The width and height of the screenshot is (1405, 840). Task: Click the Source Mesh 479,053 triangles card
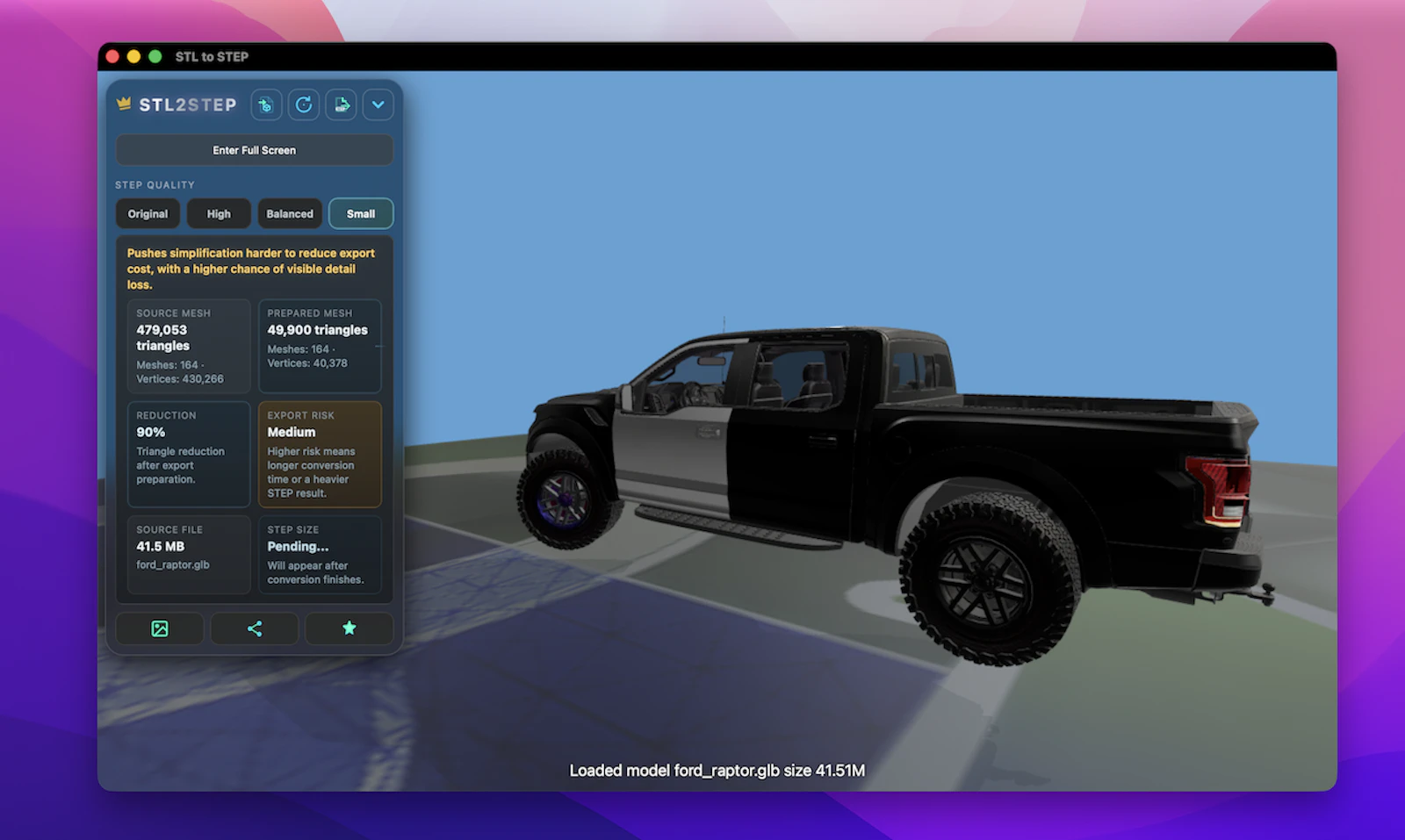189,346
